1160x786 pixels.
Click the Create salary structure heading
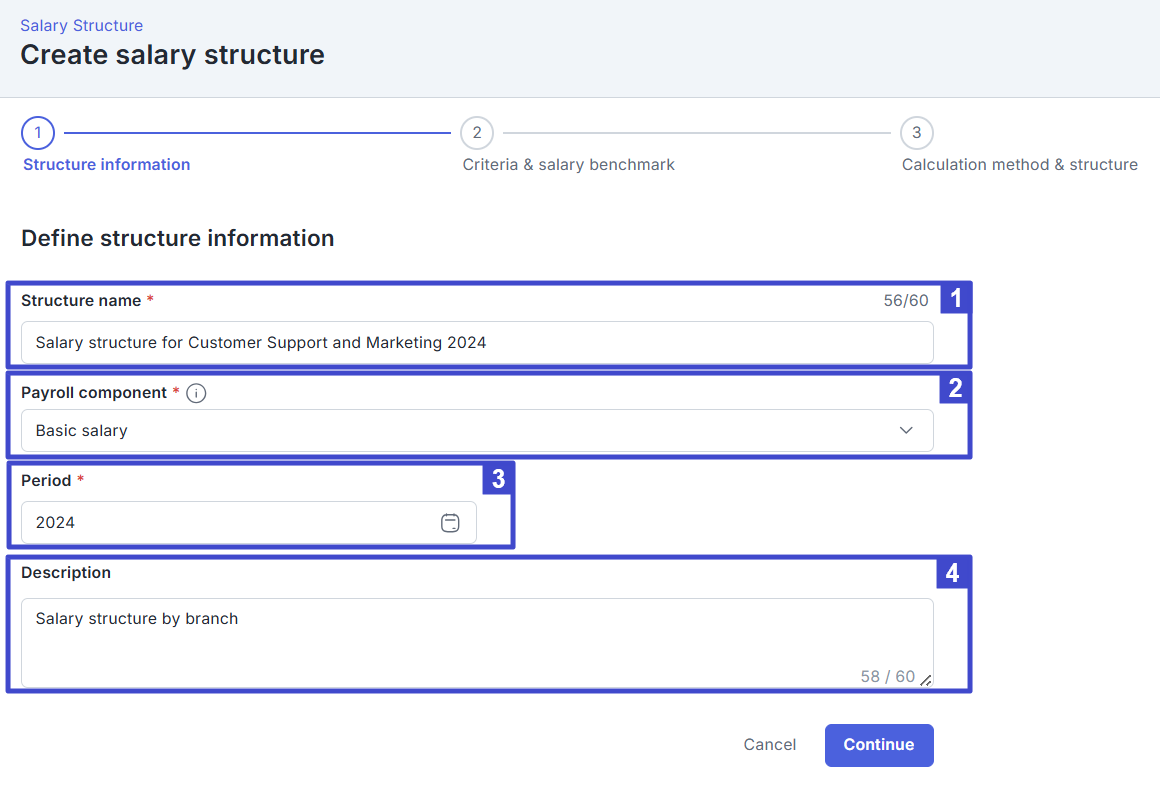point(172,55)
